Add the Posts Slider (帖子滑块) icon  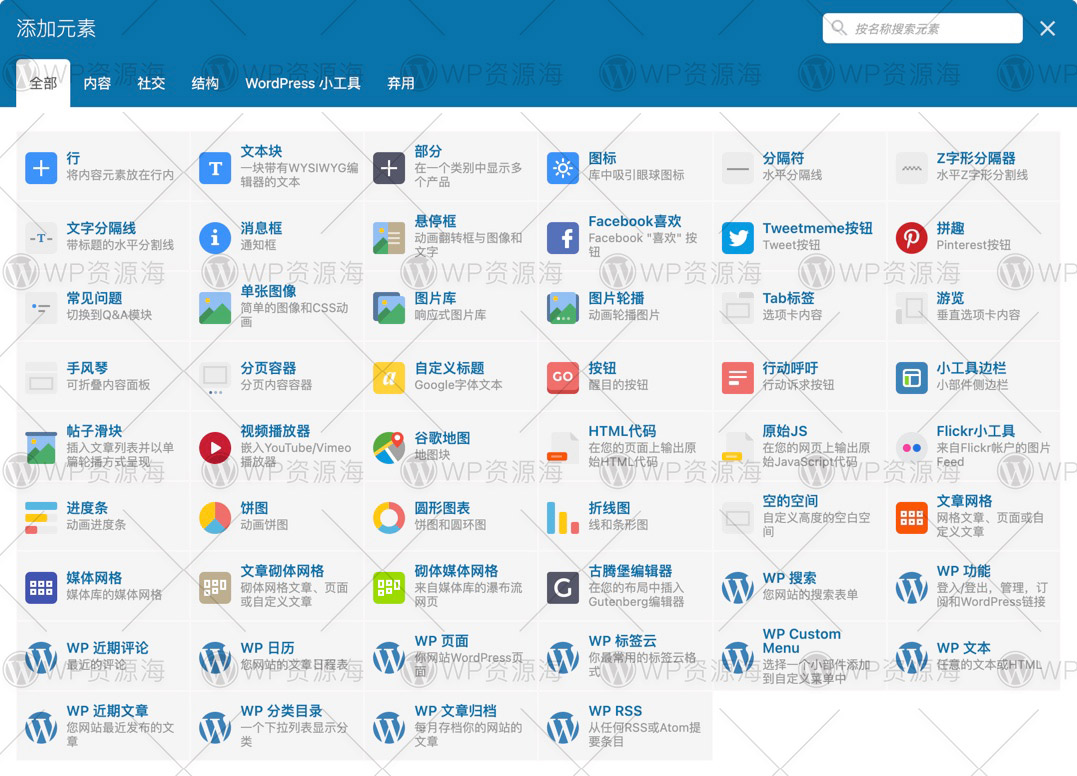tap(41, 447)
